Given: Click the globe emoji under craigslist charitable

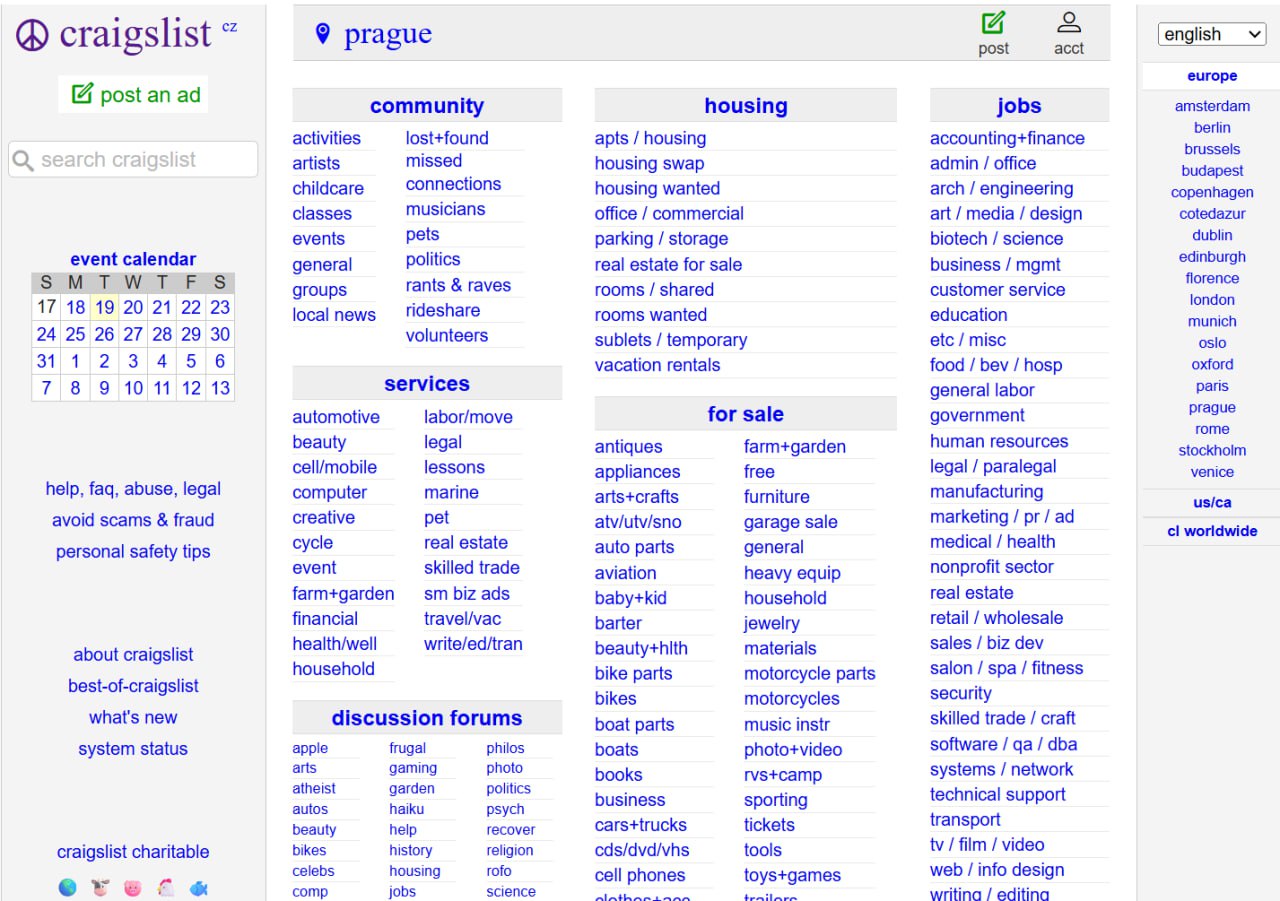Looking at the screenshot, I should tap(67, 887).
